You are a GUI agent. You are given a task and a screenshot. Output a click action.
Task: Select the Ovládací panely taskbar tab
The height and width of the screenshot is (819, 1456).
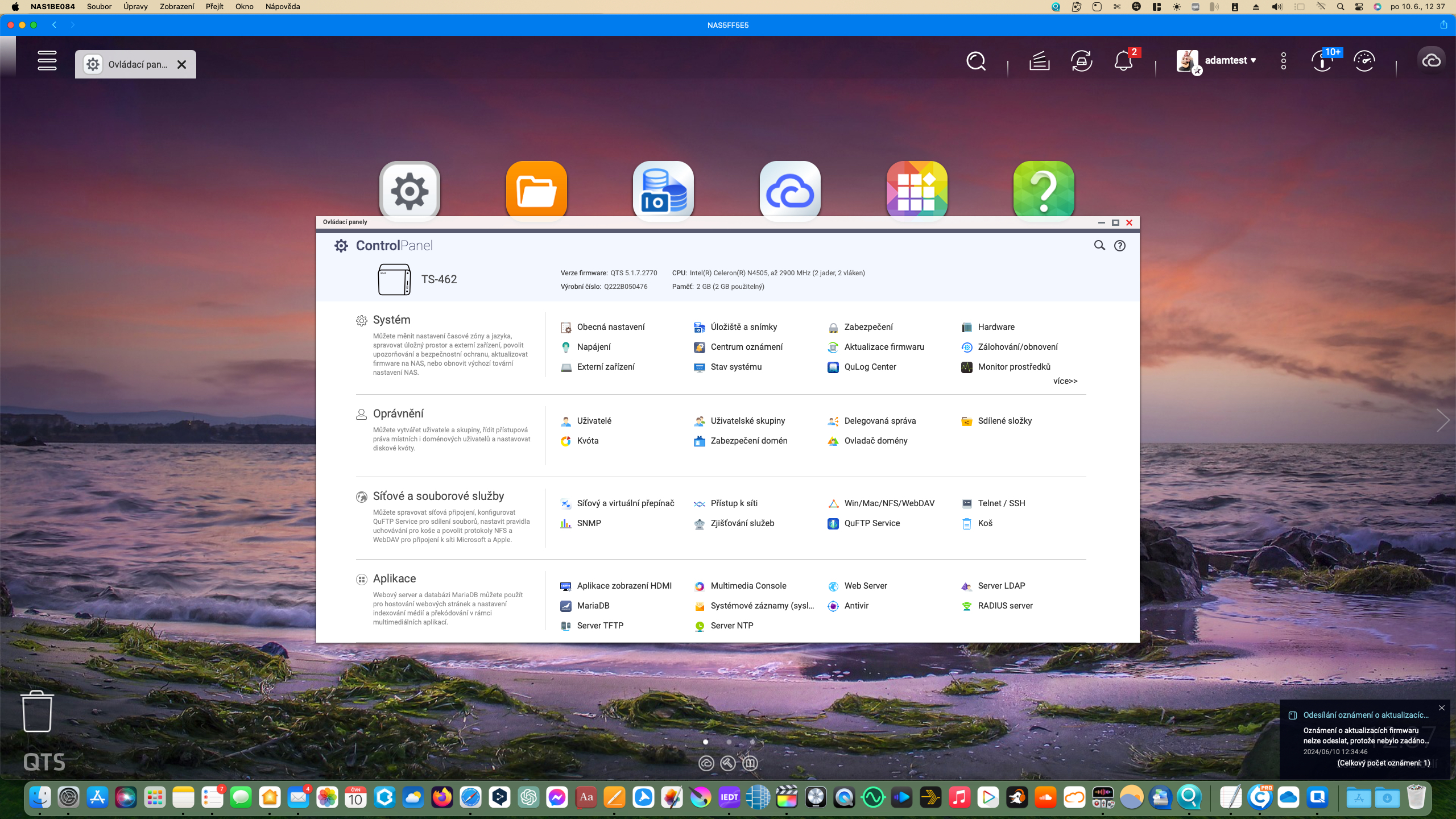136,64
